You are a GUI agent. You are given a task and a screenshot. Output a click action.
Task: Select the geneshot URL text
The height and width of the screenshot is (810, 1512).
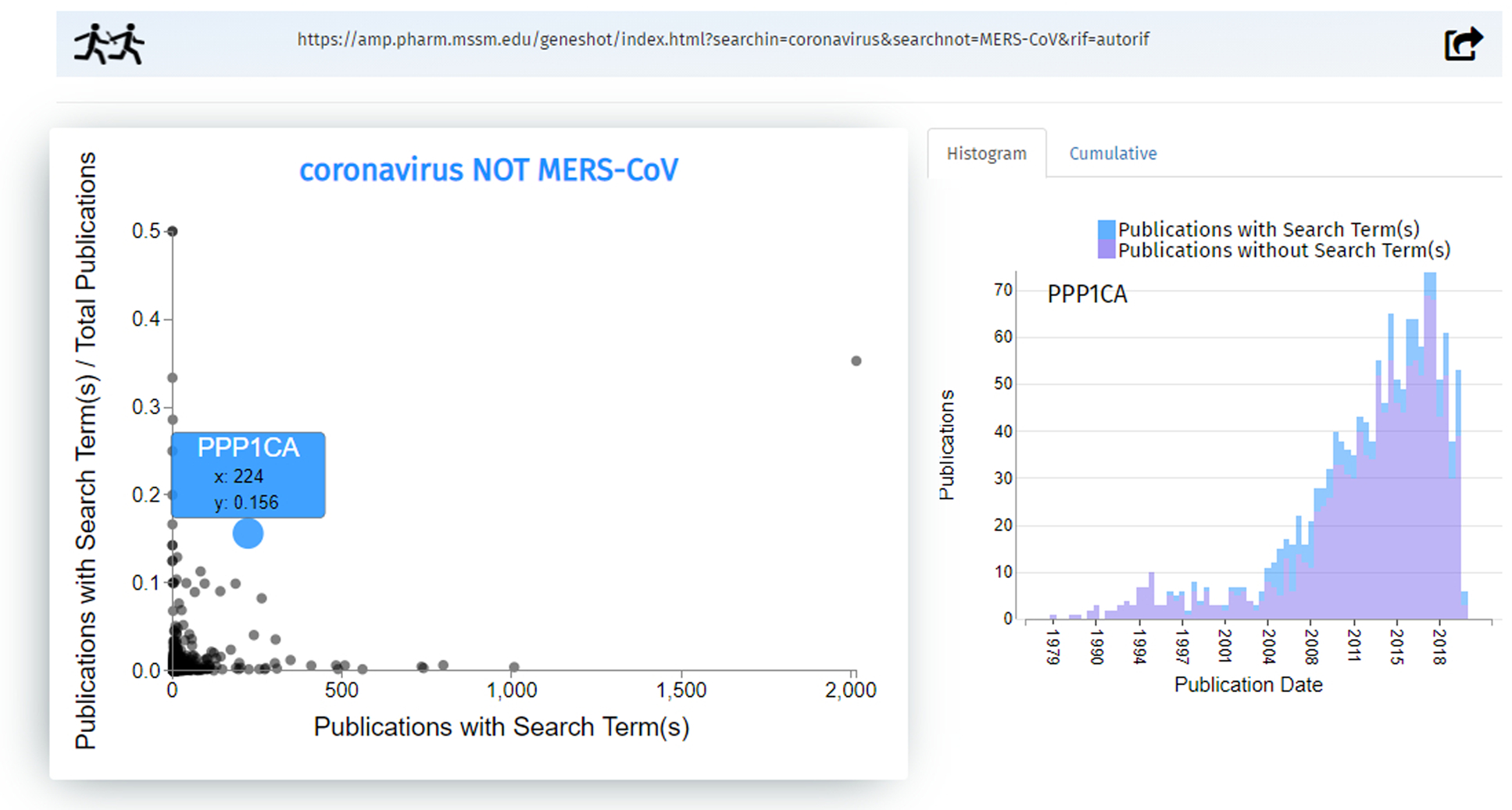[723, 39]
